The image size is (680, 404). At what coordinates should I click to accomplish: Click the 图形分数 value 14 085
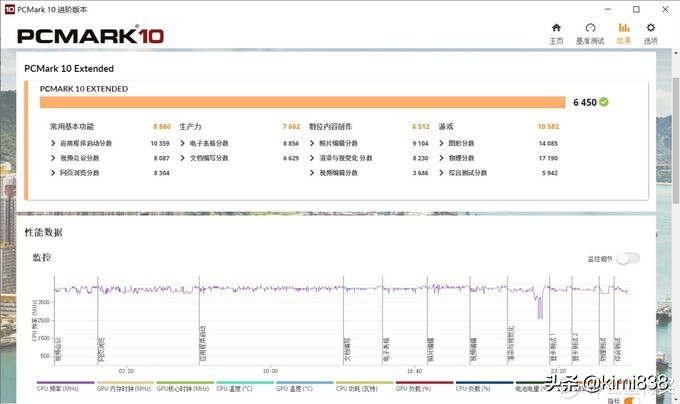(x=548, y=143)
